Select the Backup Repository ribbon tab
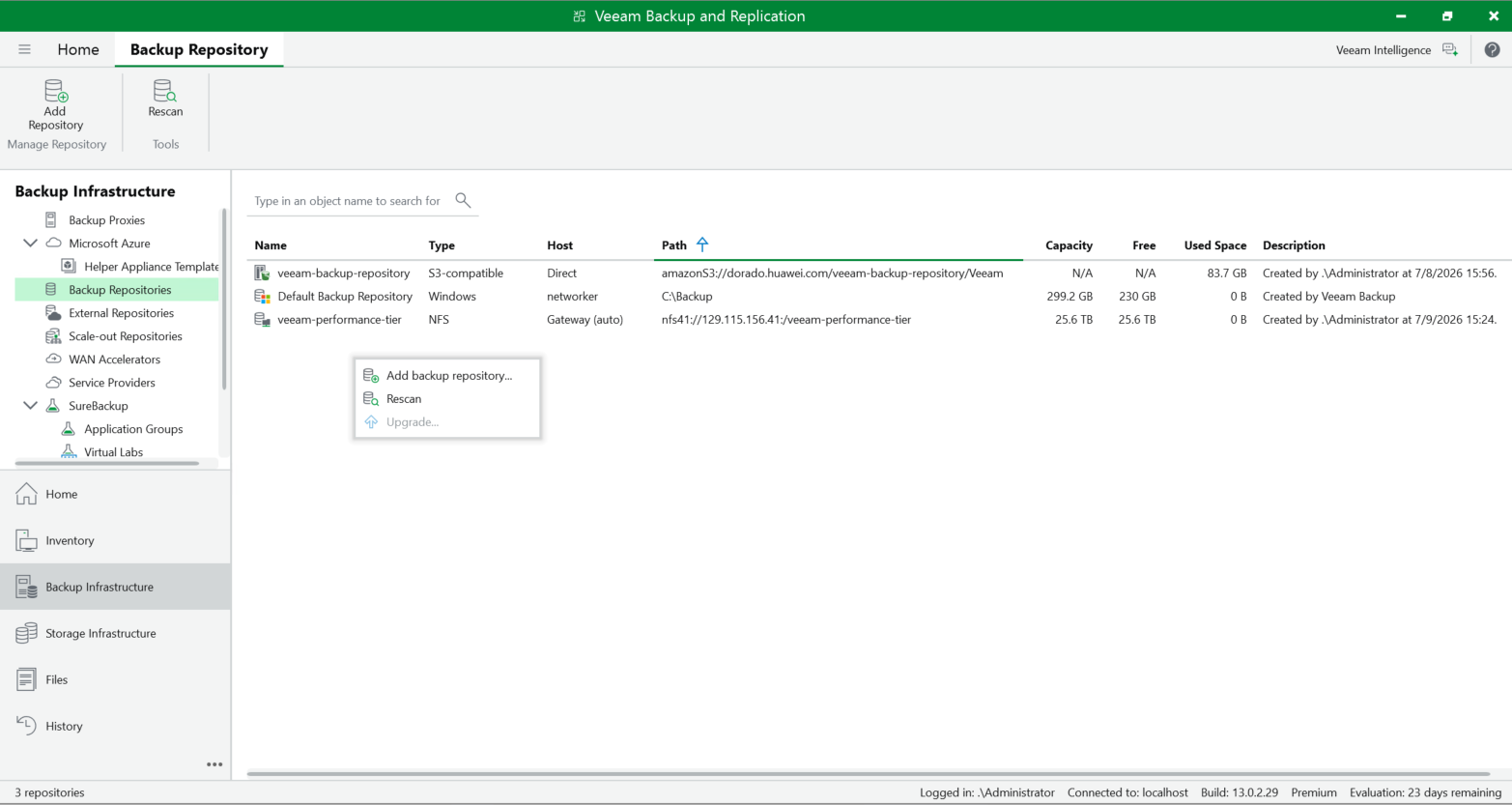The image size is (1512, 805). 199,49
